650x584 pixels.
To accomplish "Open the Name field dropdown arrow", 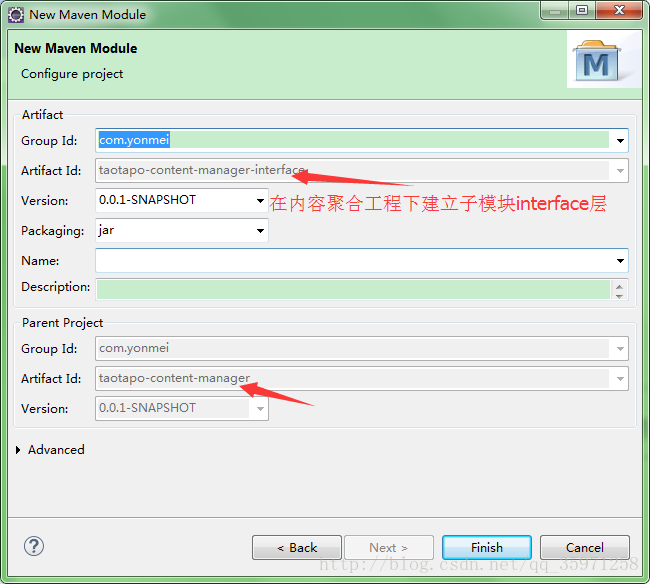I will (x=620, y=261).
